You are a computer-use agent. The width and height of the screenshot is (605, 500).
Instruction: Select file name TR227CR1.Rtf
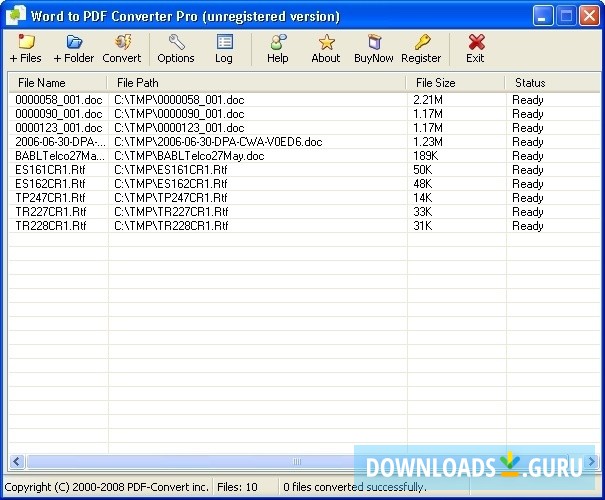point(51,212)
